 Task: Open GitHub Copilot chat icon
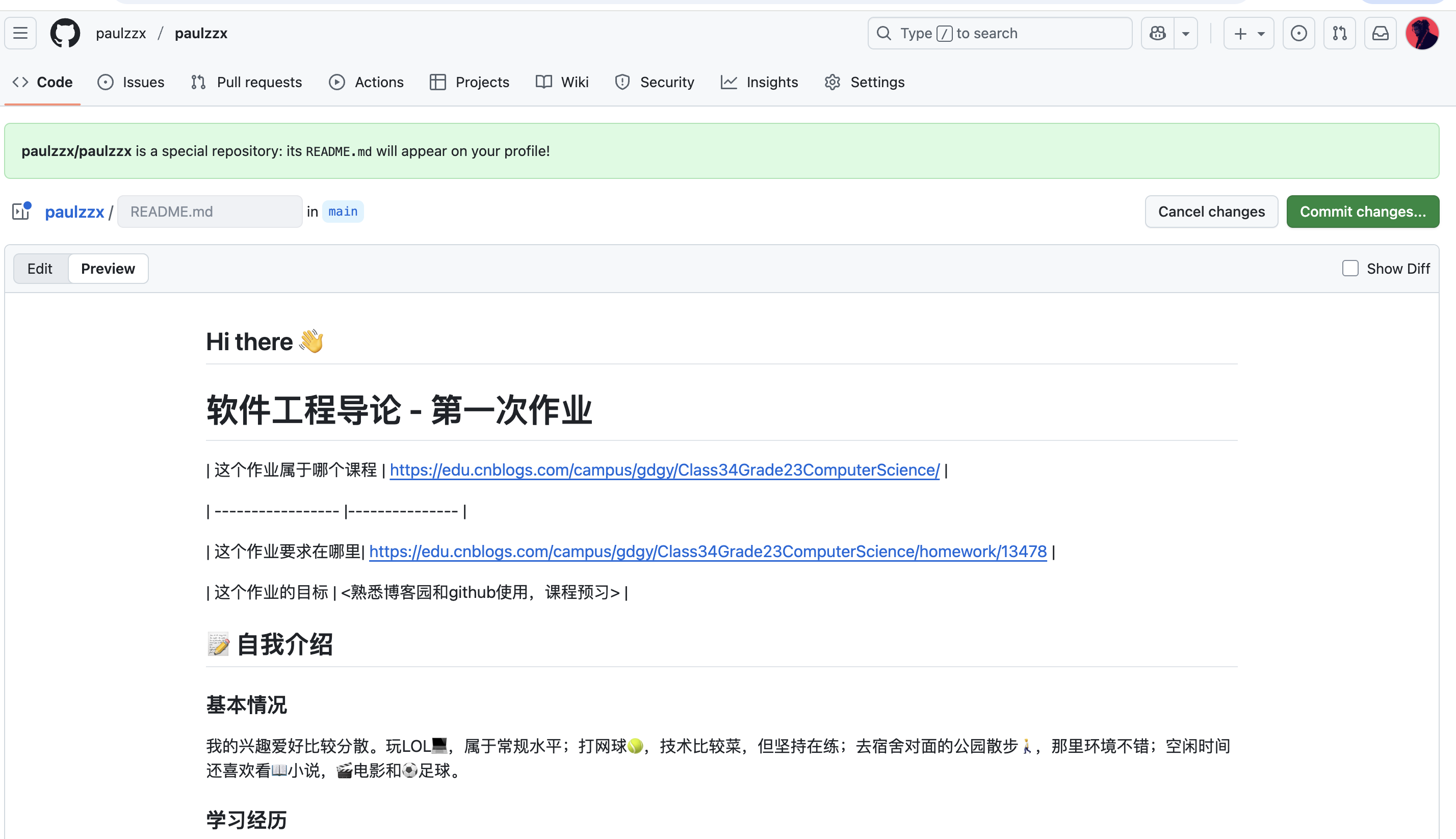click(x=1158, y=33)
